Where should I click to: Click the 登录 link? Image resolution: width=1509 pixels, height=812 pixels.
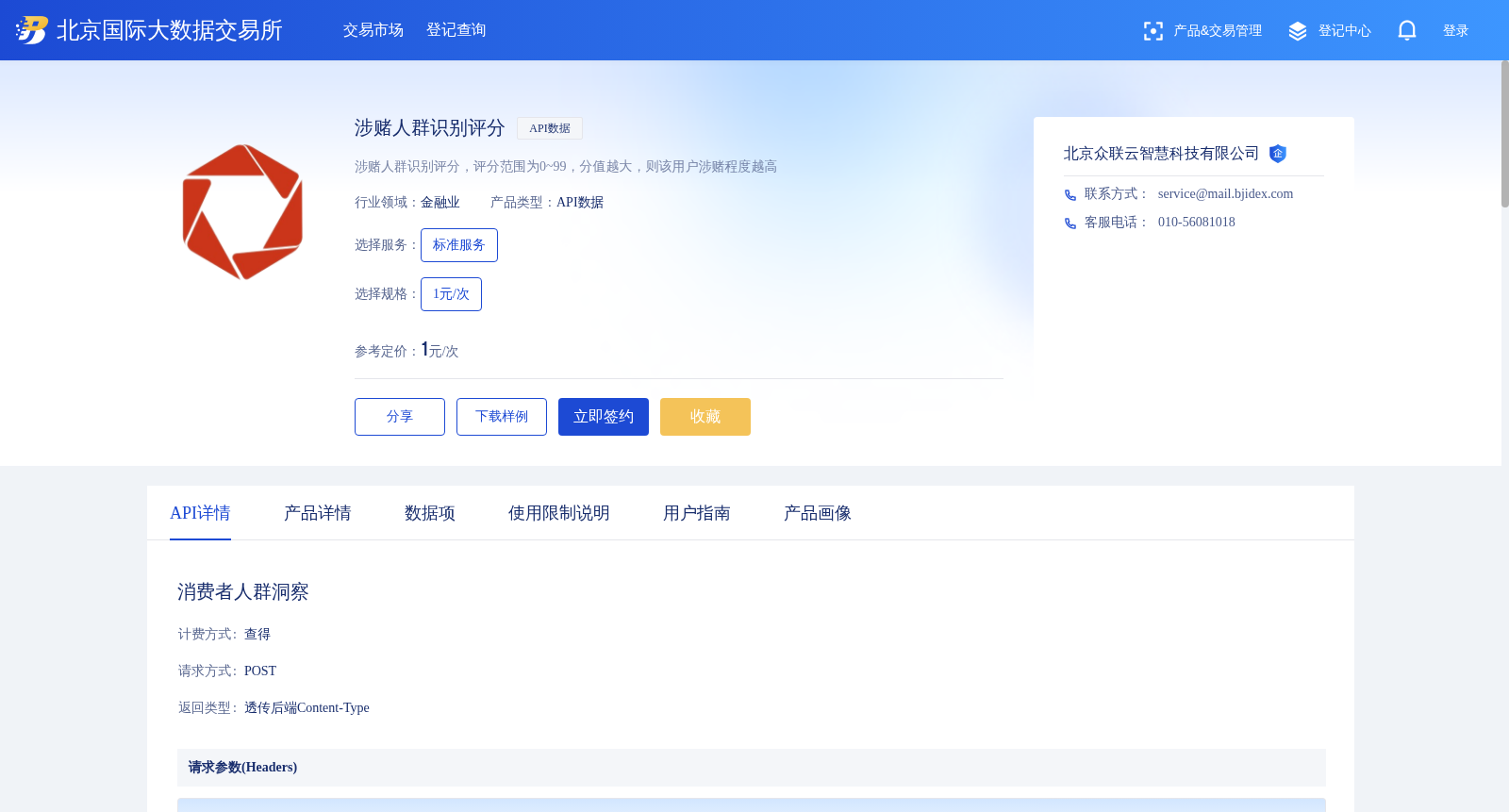click(x=1456, y=31)
